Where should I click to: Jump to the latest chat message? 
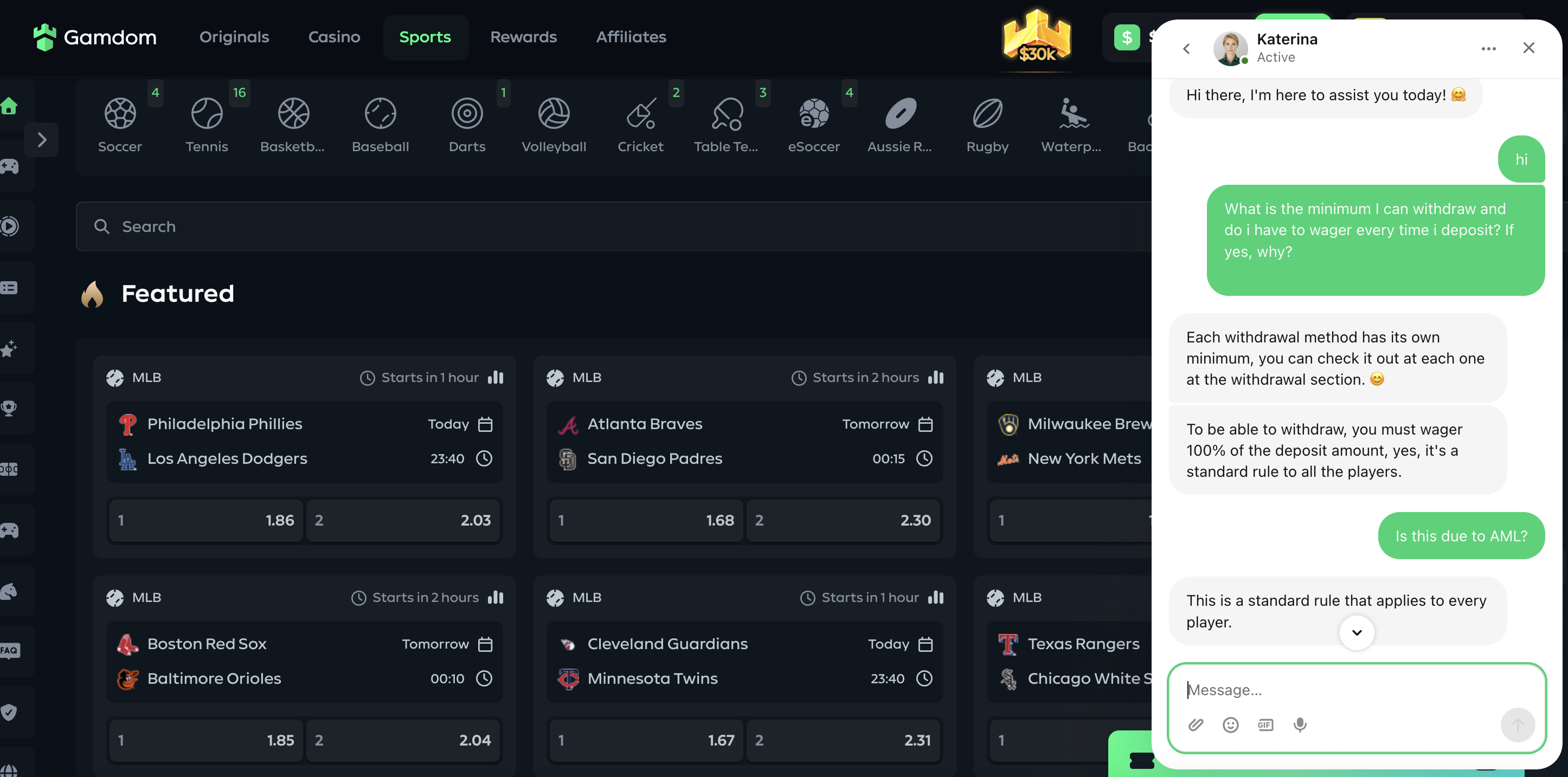1357,633
